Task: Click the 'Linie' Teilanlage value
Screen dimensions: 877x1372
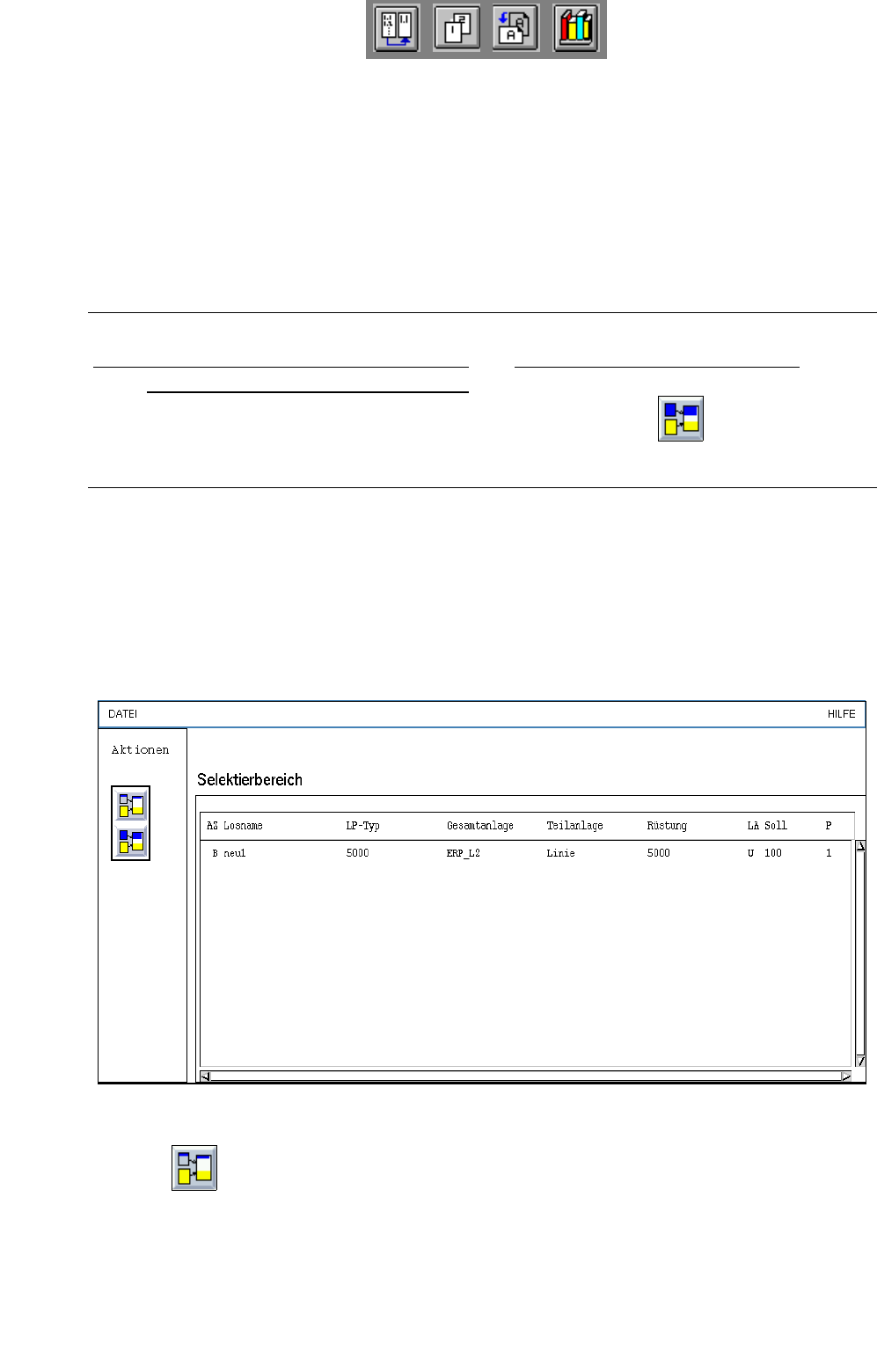Action: (x=560, y=853)
